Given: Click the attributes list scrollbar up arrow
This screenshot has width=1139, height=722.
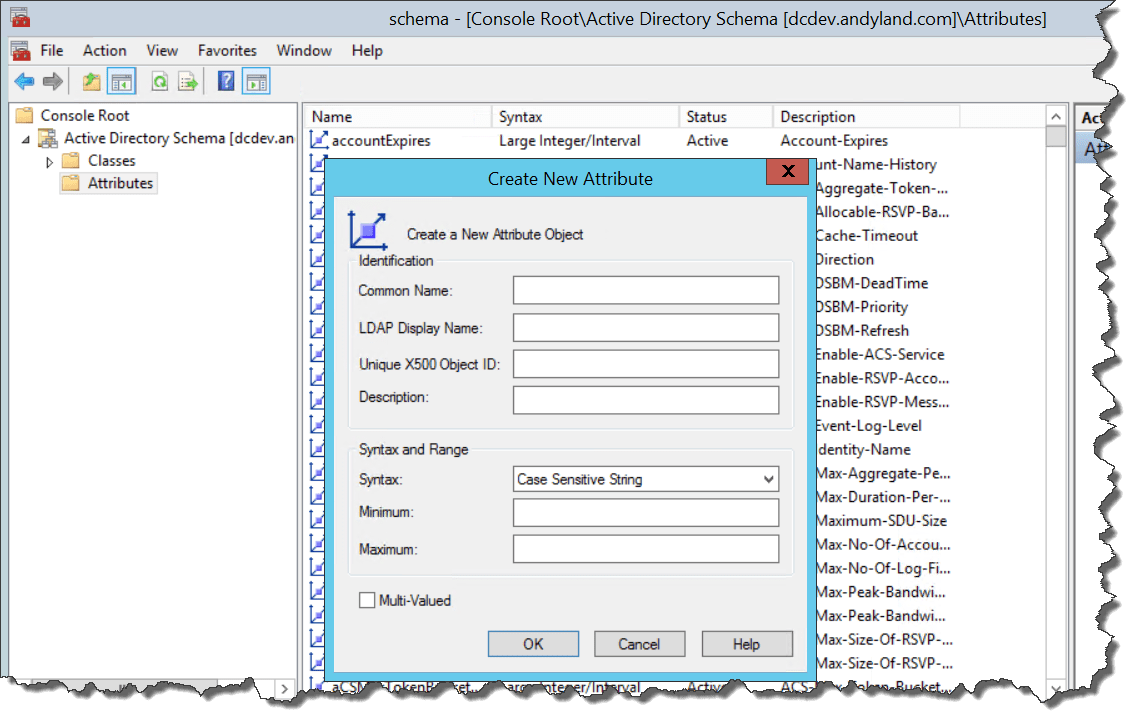Looking at the screenshot, I should [x=1056, y=115].
